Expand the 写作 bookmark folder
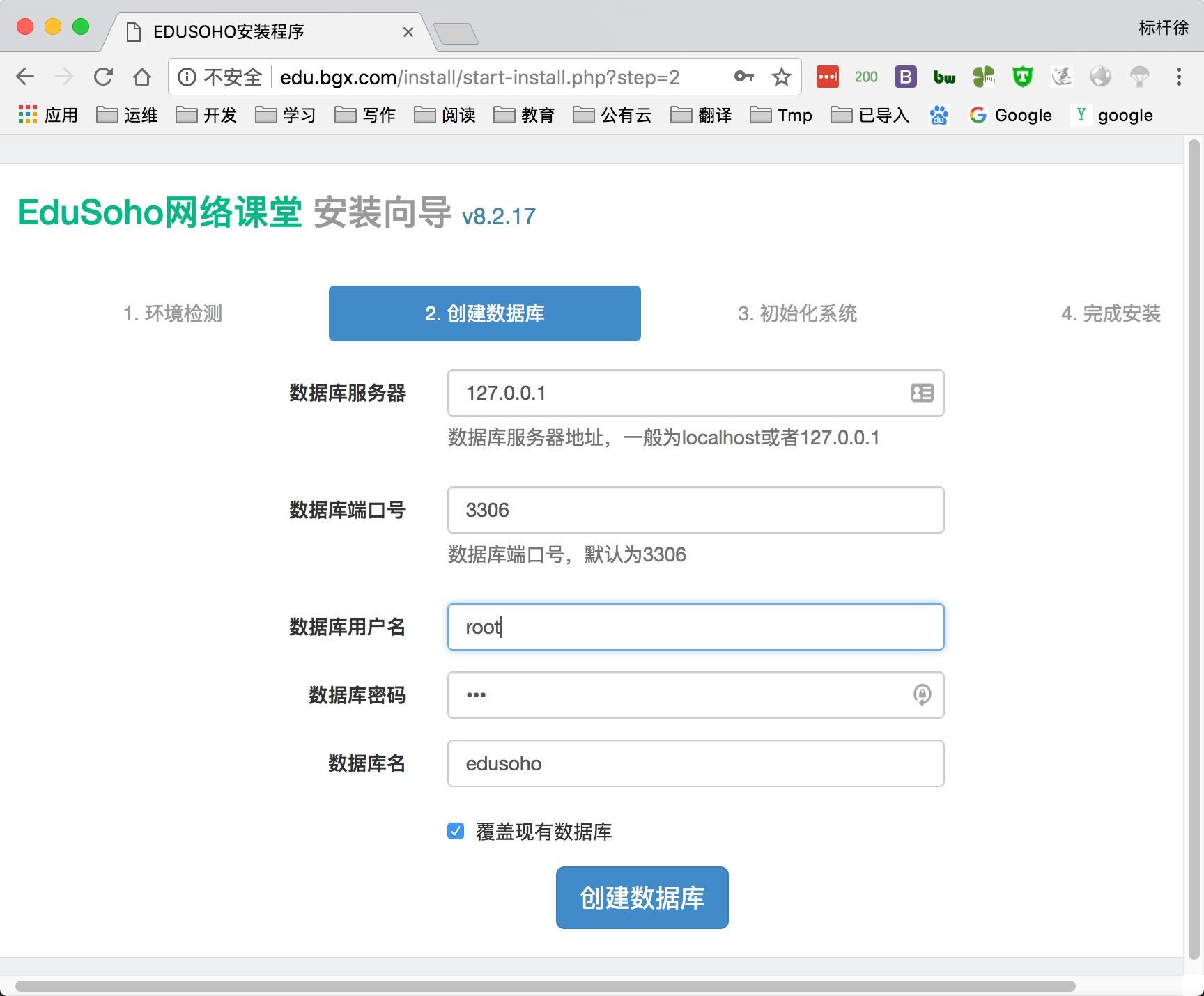 click(x=365, y=115)
